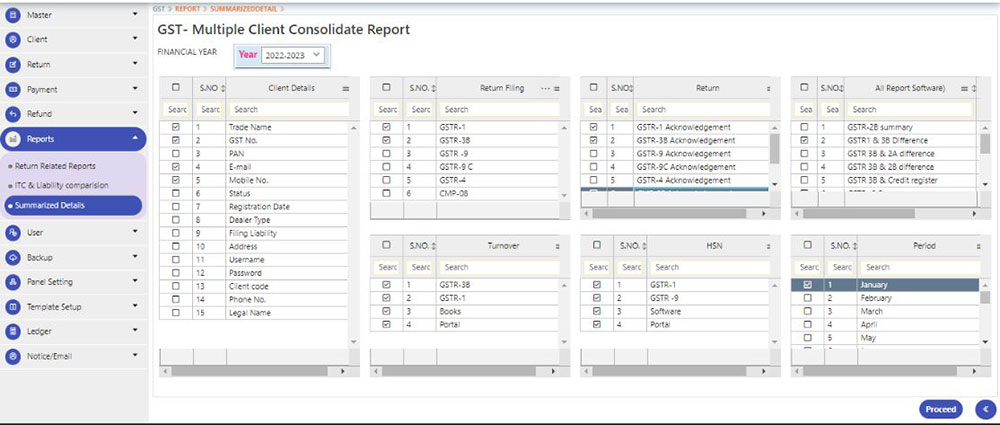Viewport: 1000px width, 425px height.
Task: Select Return Related Reports menu item
Action: pyautogui.click(x=55, y=166)
